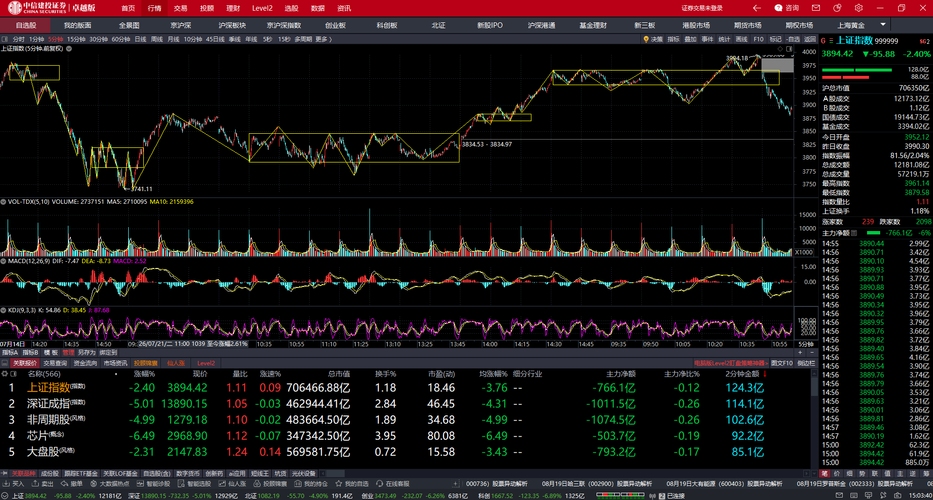Open 大数据热点 in bottom toolbar
933x500 pixels.
click(x=109, y=484)
